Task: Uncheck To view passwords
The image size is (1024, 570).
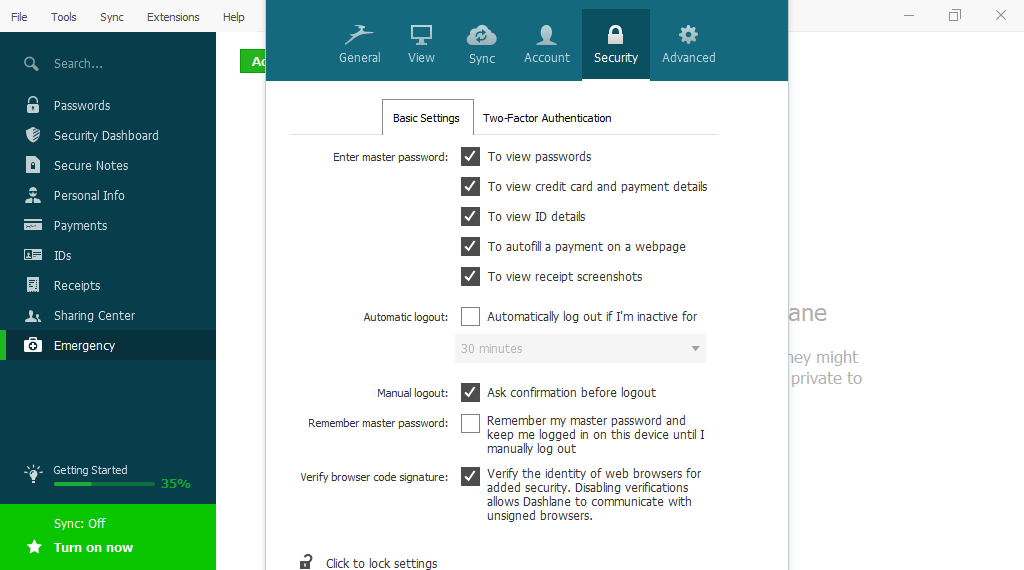Action: (x=470, y=157)
